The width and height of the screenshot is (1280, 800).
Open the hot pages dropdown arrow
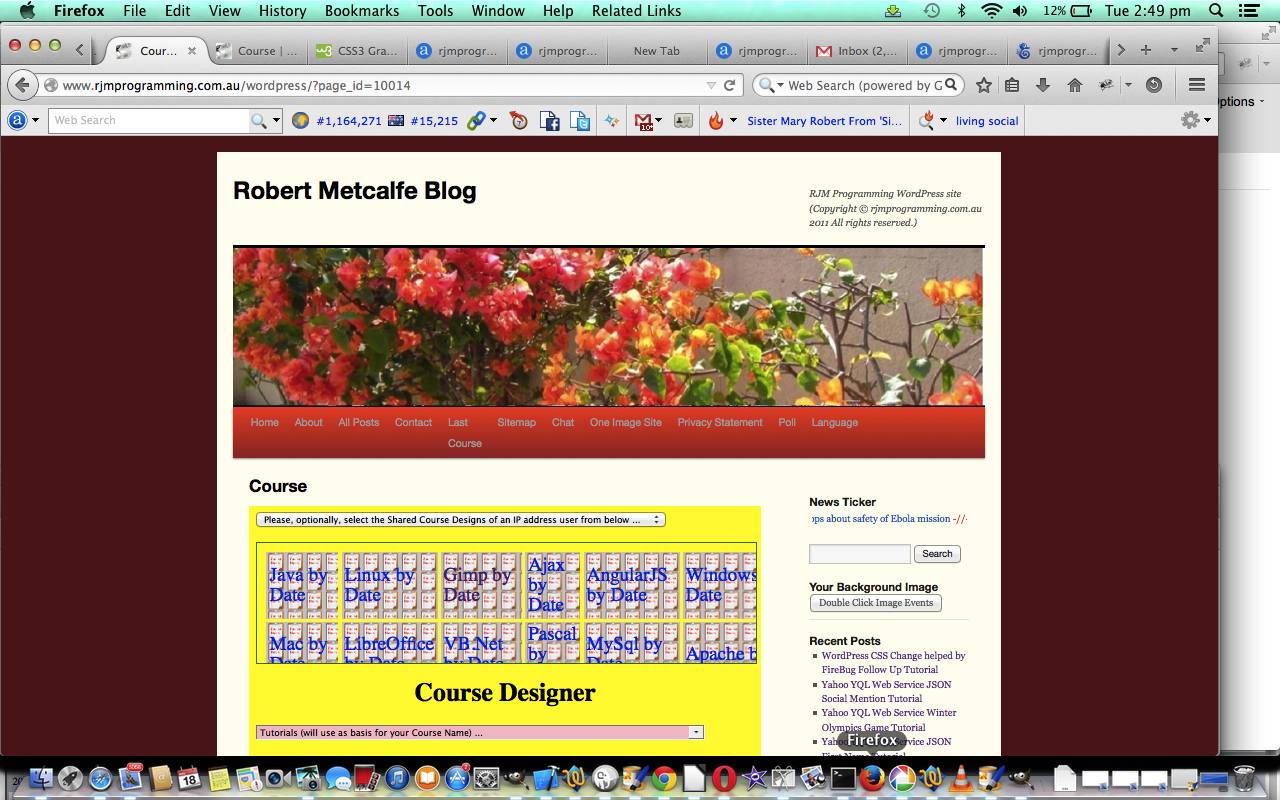click(733, 121)
